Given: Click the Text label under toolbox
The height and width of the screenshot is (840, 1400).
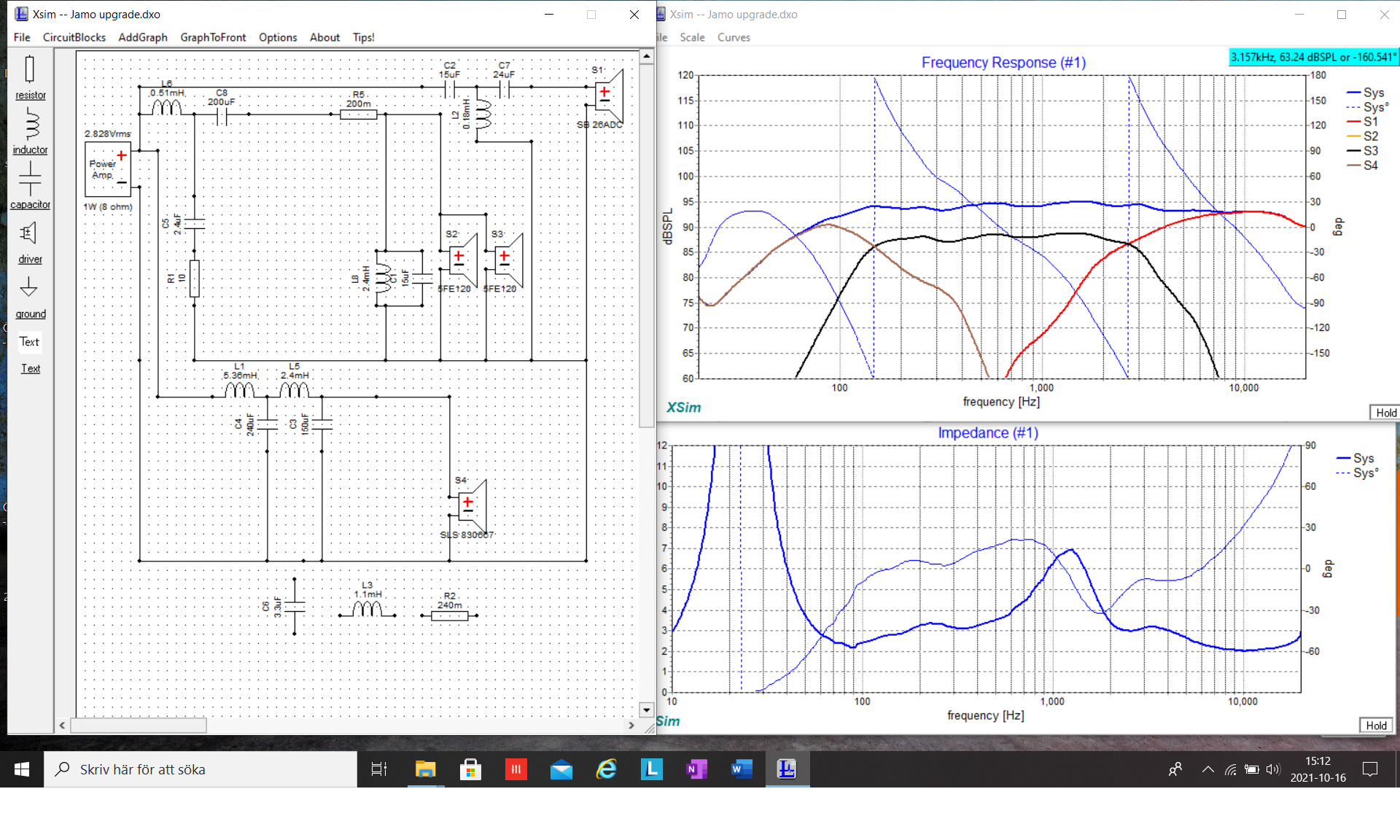Looking at the screenshot, I should [30, 369].
